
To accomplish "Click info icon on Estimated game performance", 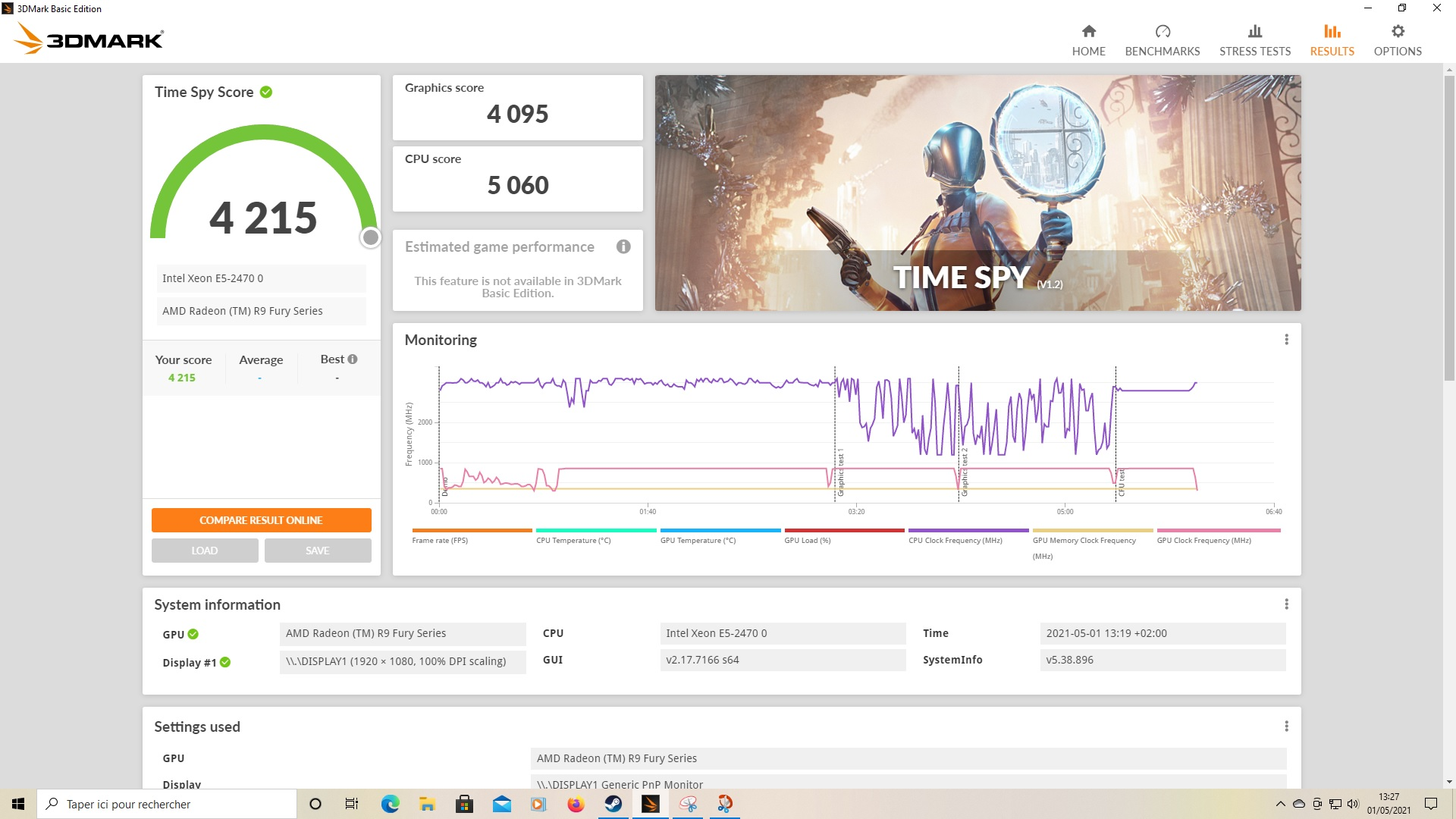I will tap(623, 246).
